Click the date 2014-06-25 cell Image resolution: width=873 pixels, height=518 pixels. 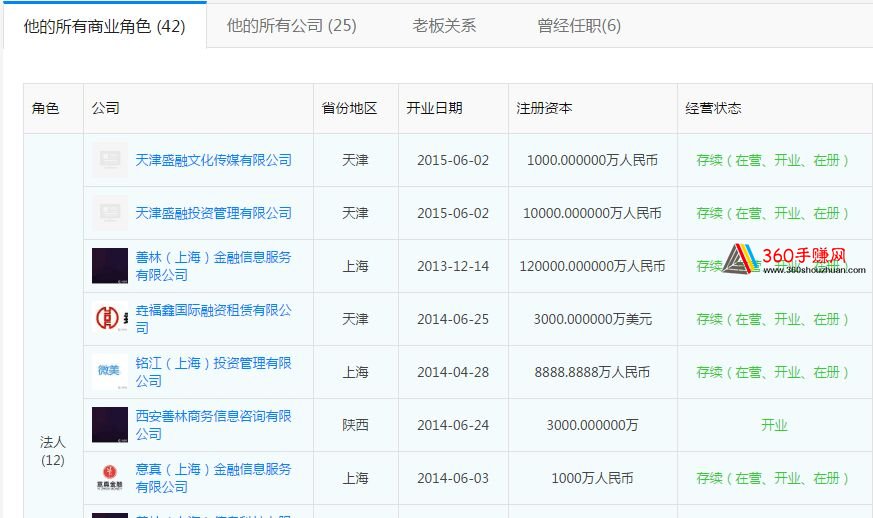[453, 319]
